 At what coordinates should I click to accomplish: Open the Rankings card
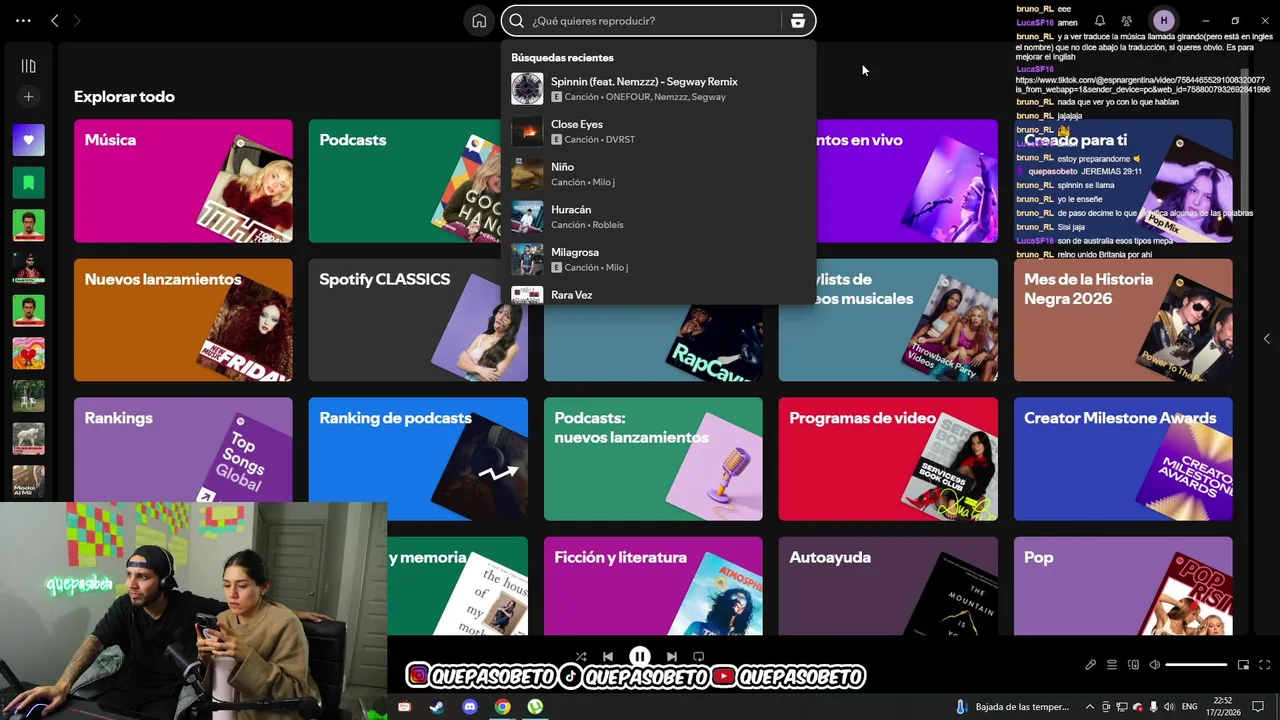(183, 450)
